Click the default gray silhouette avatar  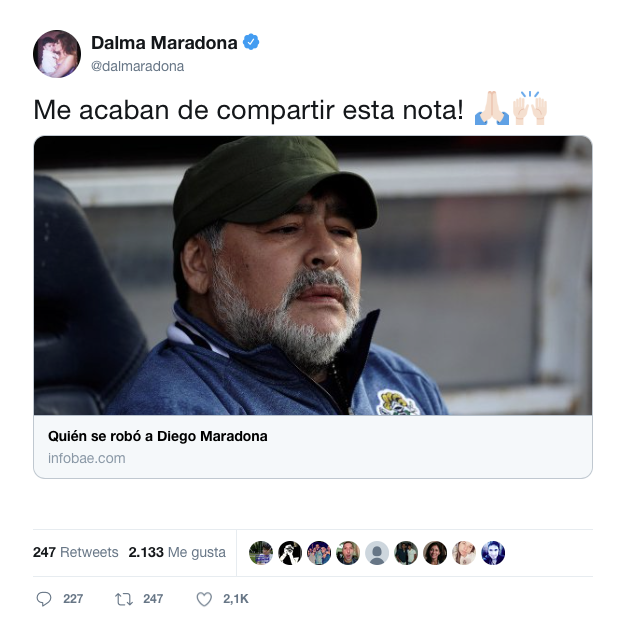377,553
